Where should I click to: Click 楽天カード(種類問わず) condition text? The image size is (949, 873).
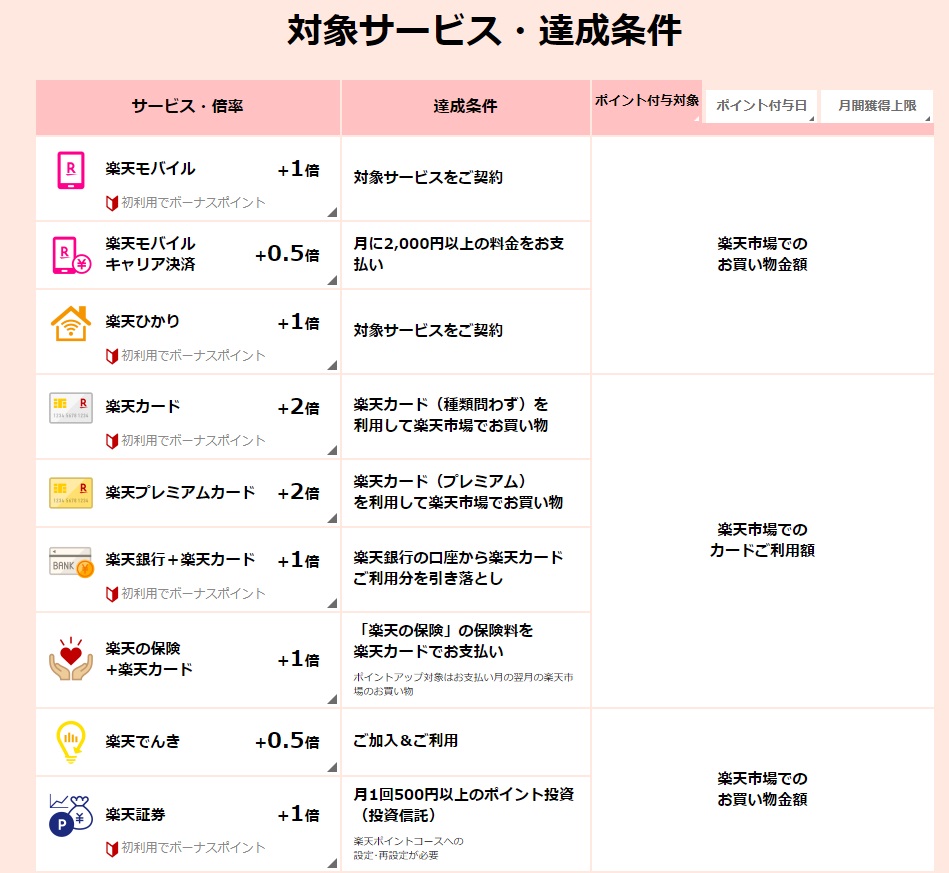point(451,415)
